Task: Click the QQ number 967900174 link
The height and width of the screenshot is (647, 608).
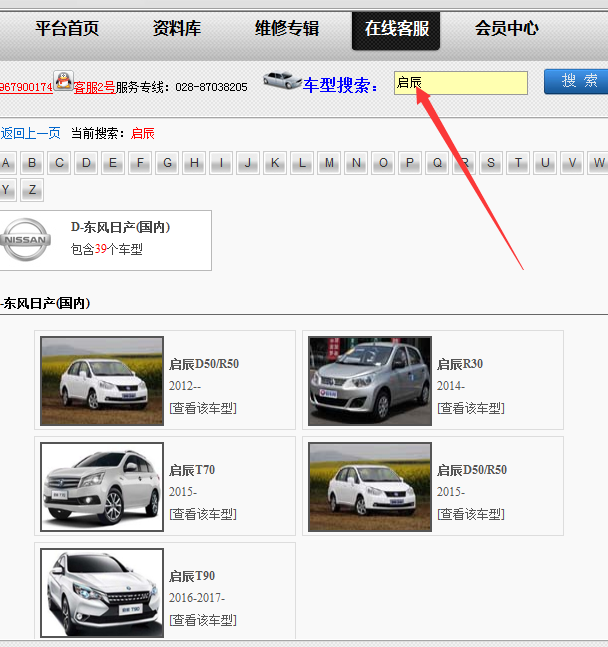Action: 26,87
